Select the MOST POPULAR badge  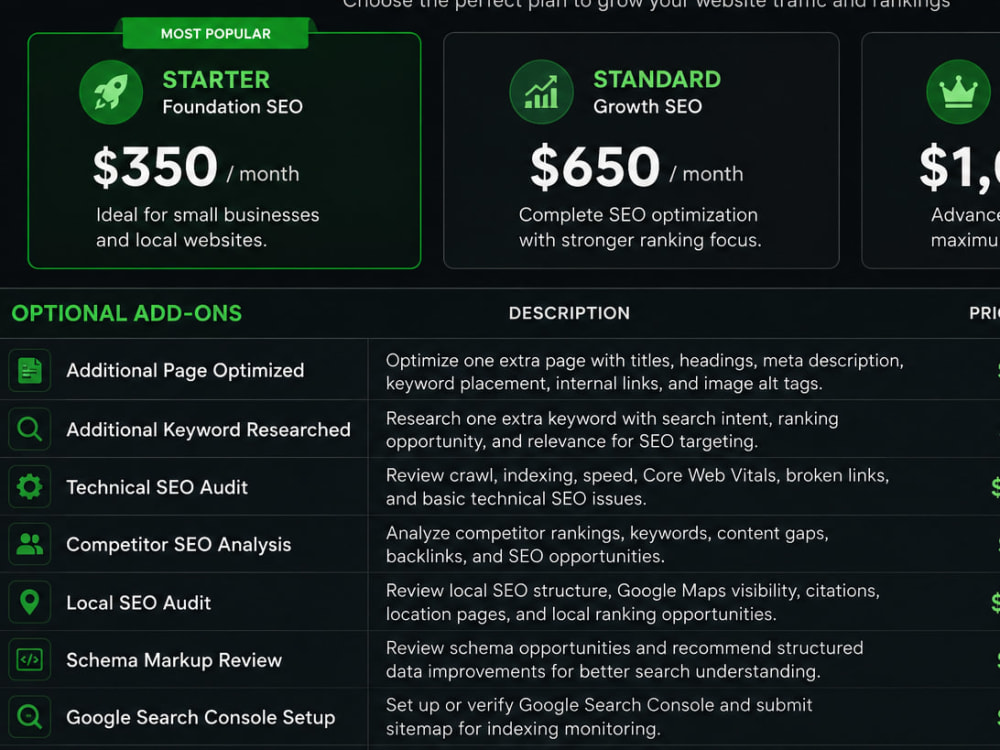click(216, 34)
